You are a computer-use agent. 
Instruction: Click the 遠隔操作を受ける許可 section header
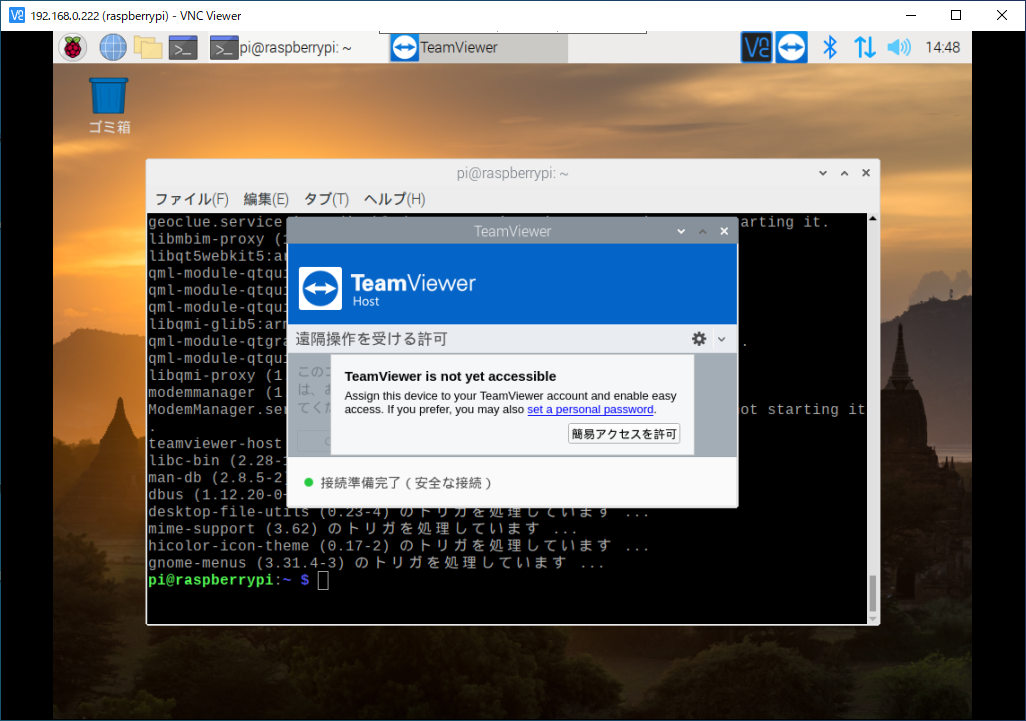372,339
